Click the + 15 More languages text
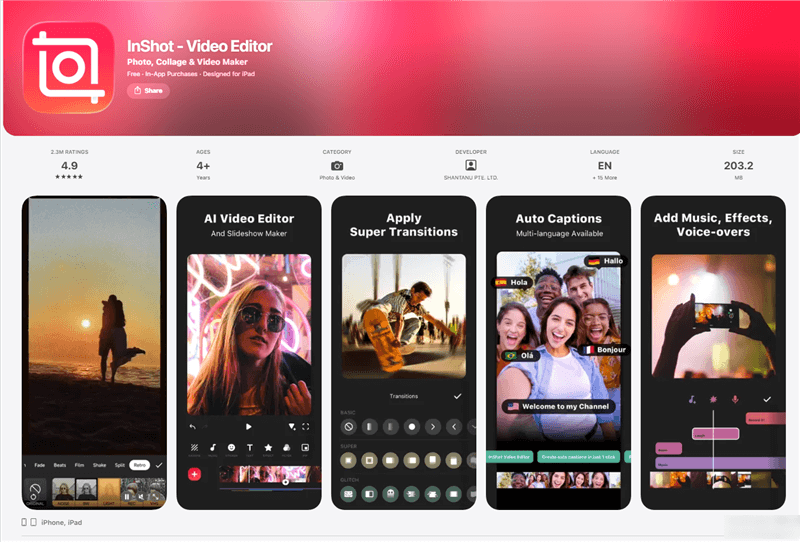Image resolution: width=800 pixels, height=542 pixels. [605, 178]
